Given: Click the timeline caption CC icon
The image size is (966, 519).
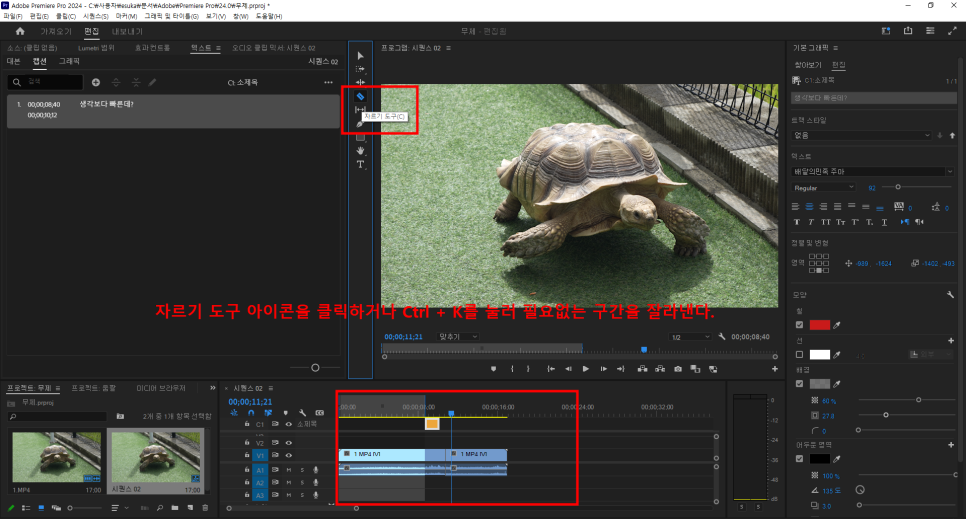Looking at the screenshot, I should (x=319, y=413).
